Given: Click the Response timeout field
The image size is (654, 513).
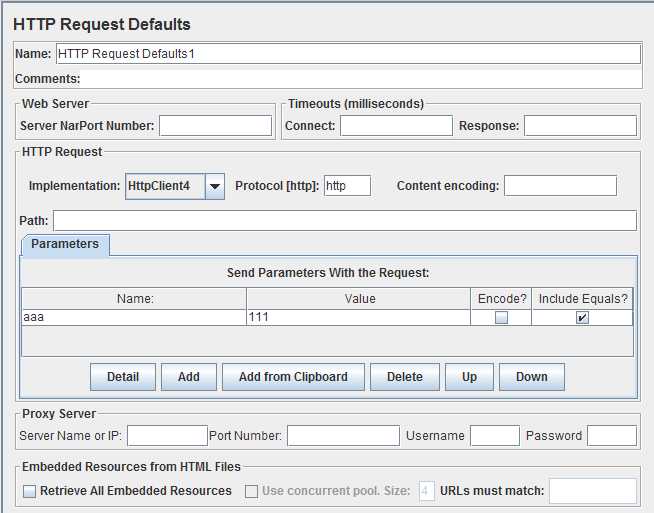Looking at the screenshot, I should point(580,126).
